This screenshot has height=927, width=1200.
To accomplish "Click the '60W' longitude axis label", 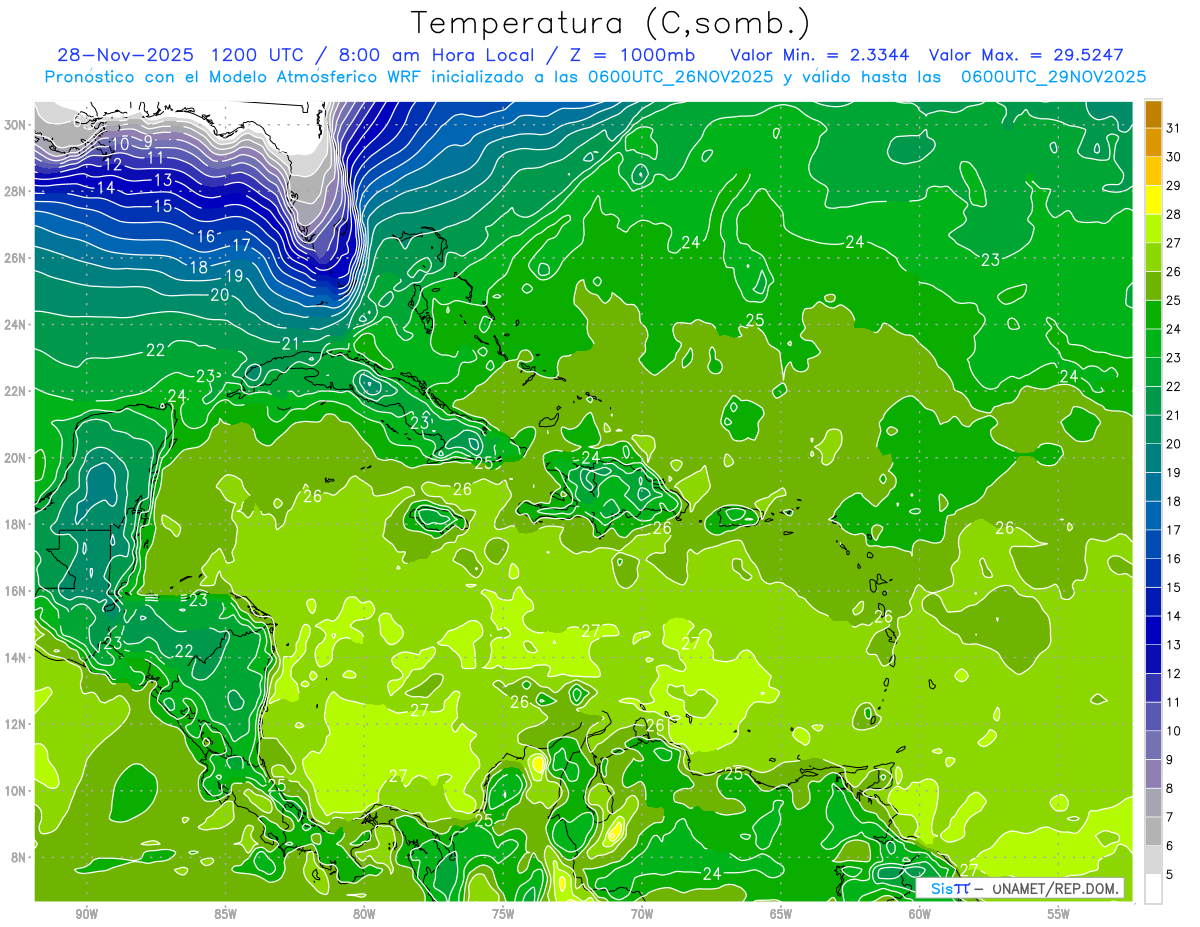I will [920, 914].
